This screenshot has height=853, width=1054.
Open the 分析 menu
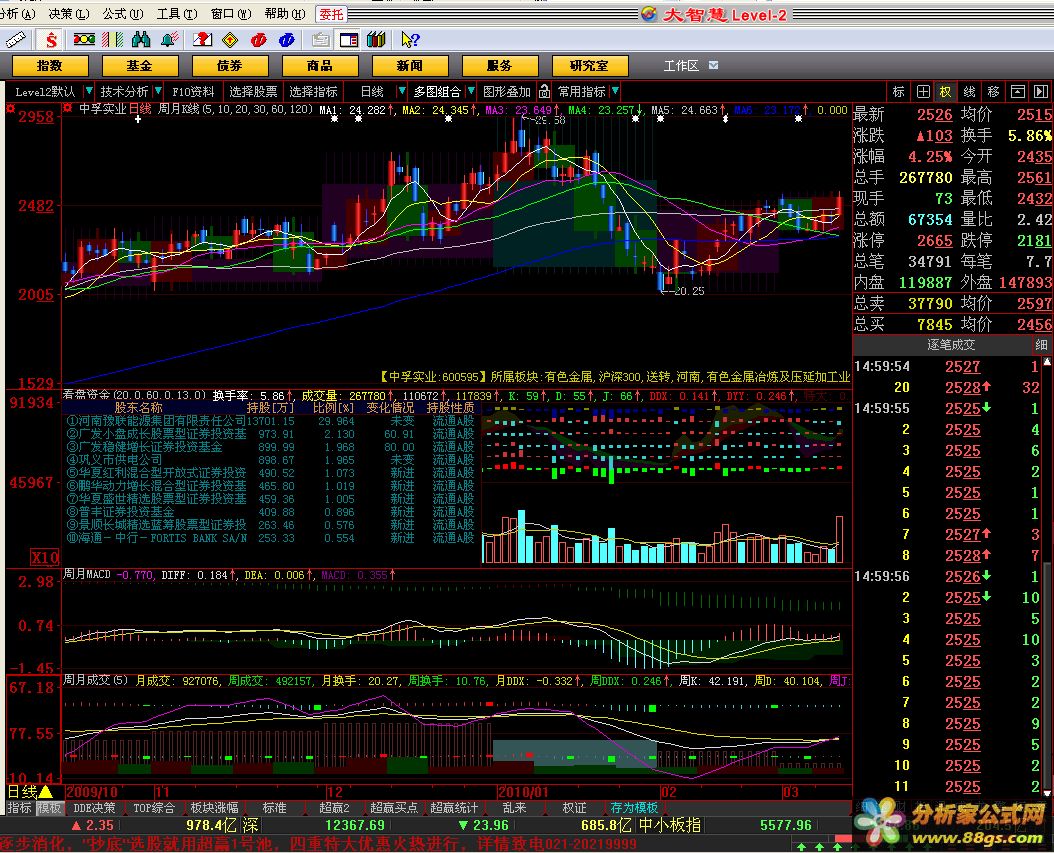tap(17, 14)
